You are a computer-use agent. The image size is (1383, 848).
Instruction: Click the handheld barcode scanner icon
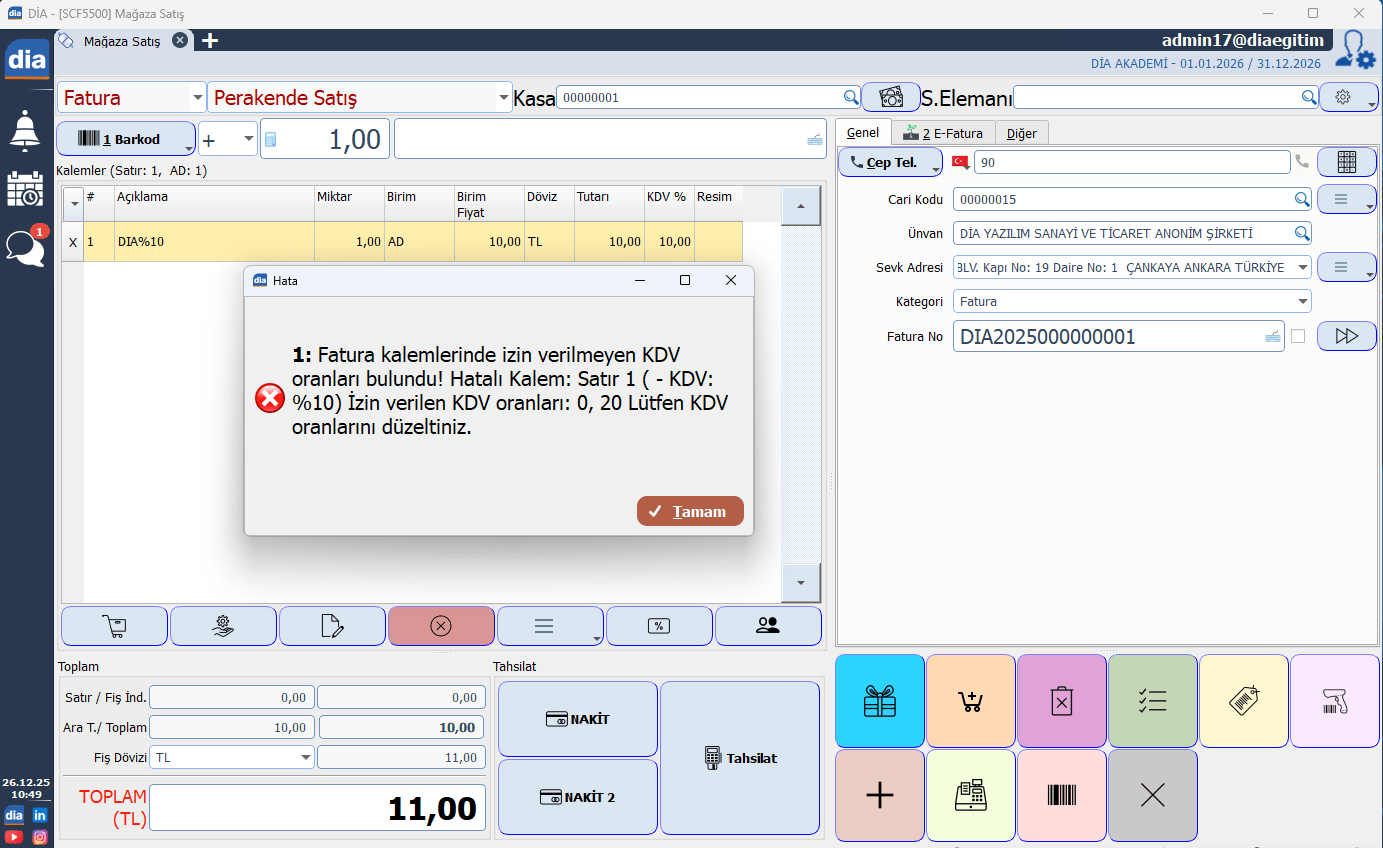coord(1334,701)
